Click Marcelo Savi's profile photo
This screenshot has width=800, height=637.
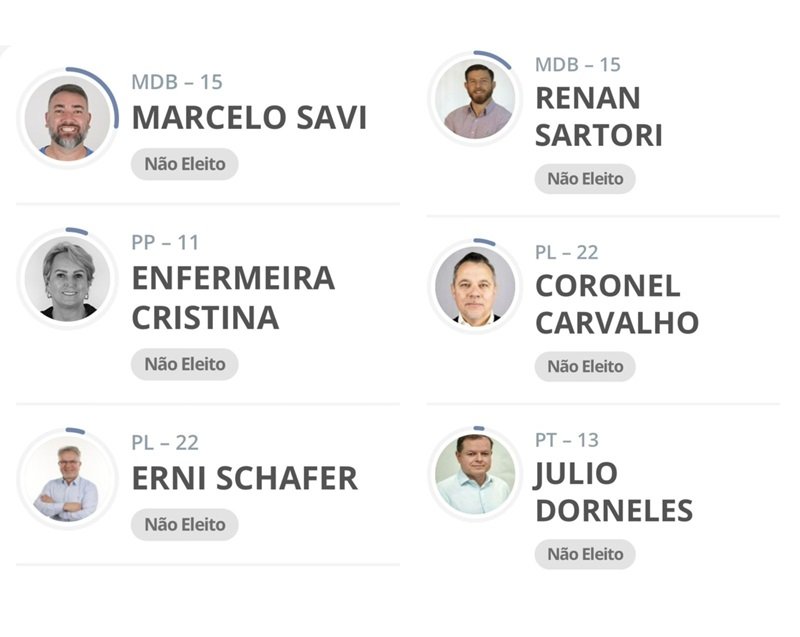click(x=68, y=118)
